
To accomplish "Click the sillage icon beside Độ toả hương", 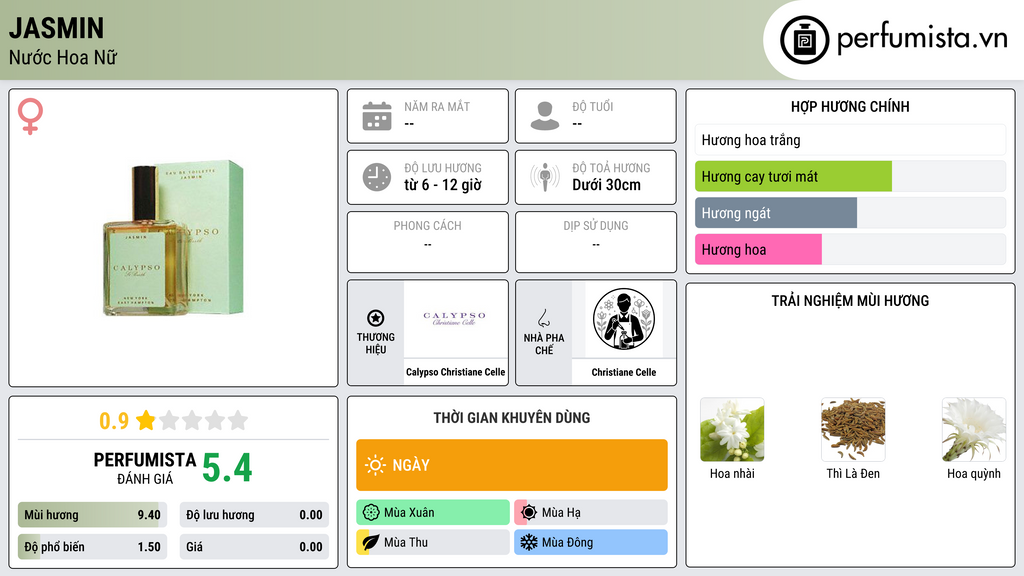I will click(x=545, y=177).
